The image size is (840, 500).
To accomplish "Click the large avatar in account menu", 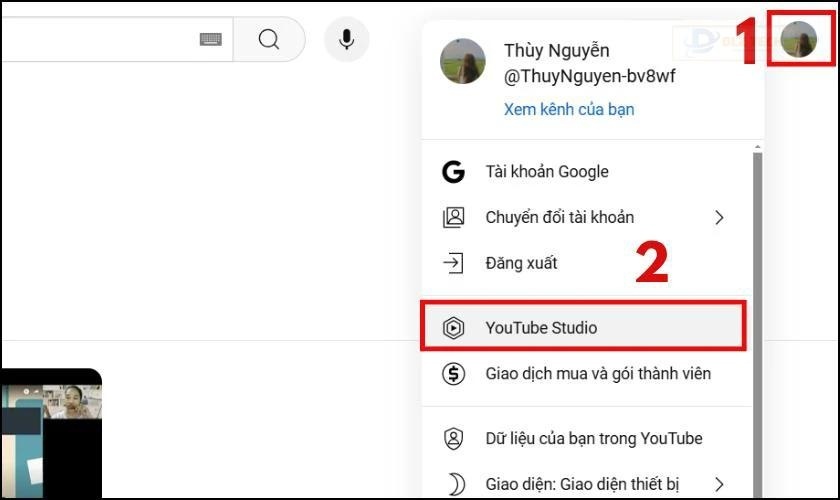I will coord(463,61).
